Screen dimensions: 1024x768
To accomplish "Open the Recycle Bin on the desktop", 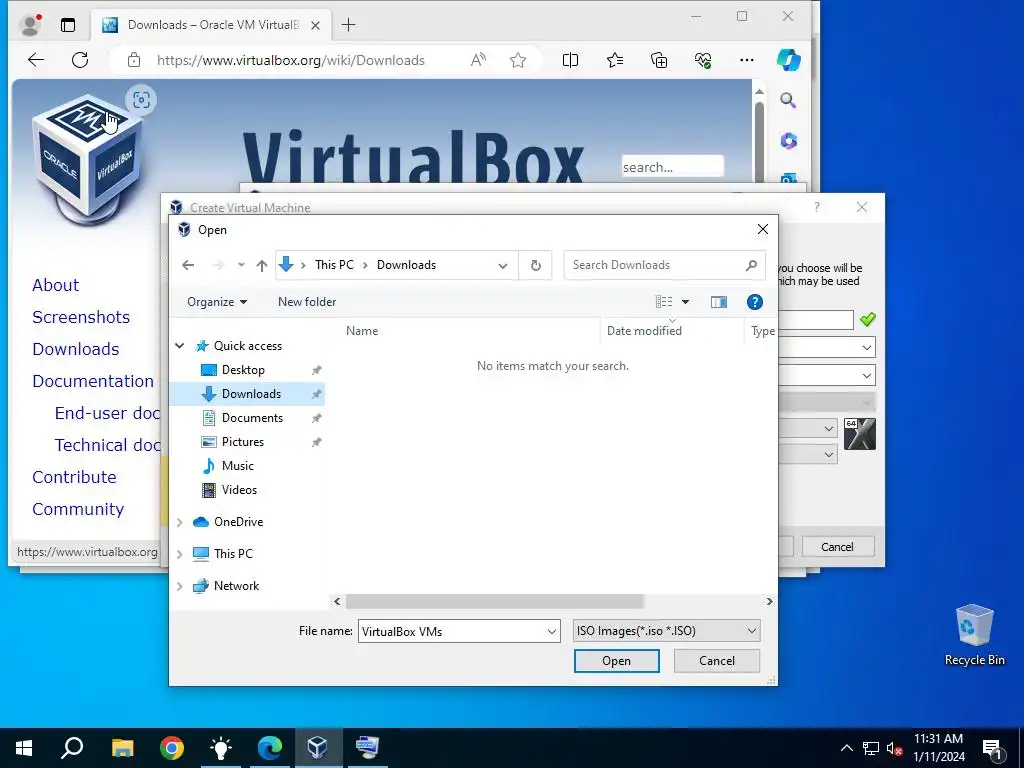I will [974, 635].
